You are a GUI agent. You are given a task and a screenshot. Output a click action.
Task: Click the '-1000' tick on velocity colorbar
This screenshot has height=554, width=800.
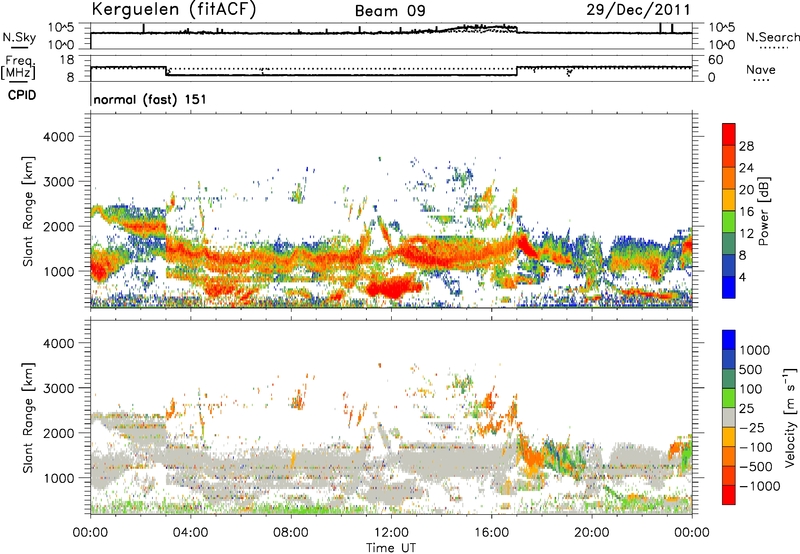click(760, 486)
